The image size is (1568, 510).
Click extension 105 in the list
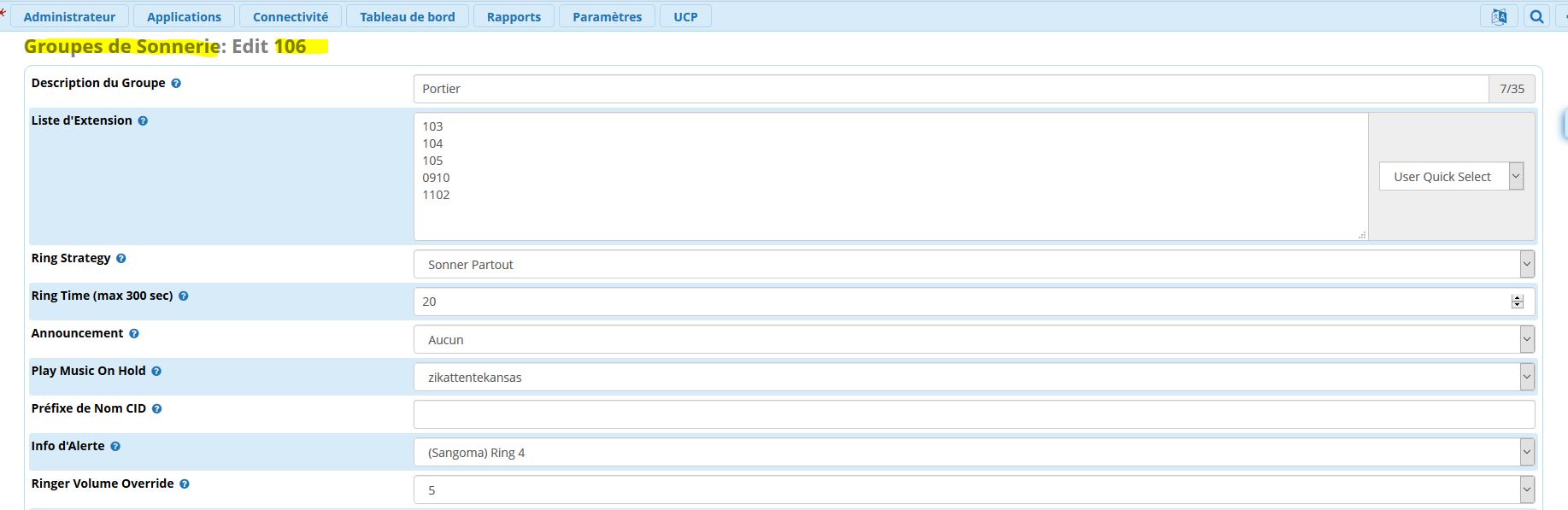(x=432, y=161)
